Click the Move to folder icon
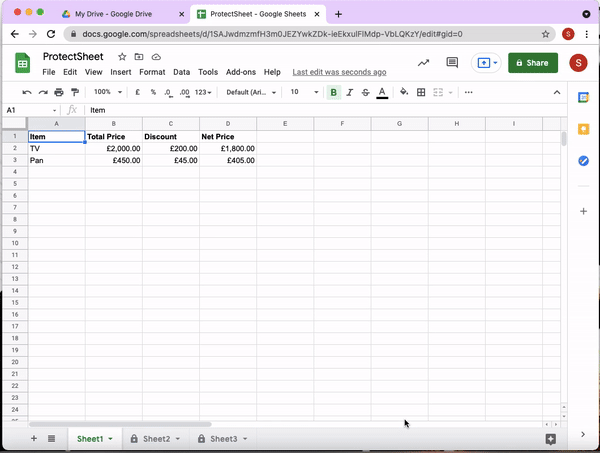The height and width of the screenshot is (453, 600). 139,57
